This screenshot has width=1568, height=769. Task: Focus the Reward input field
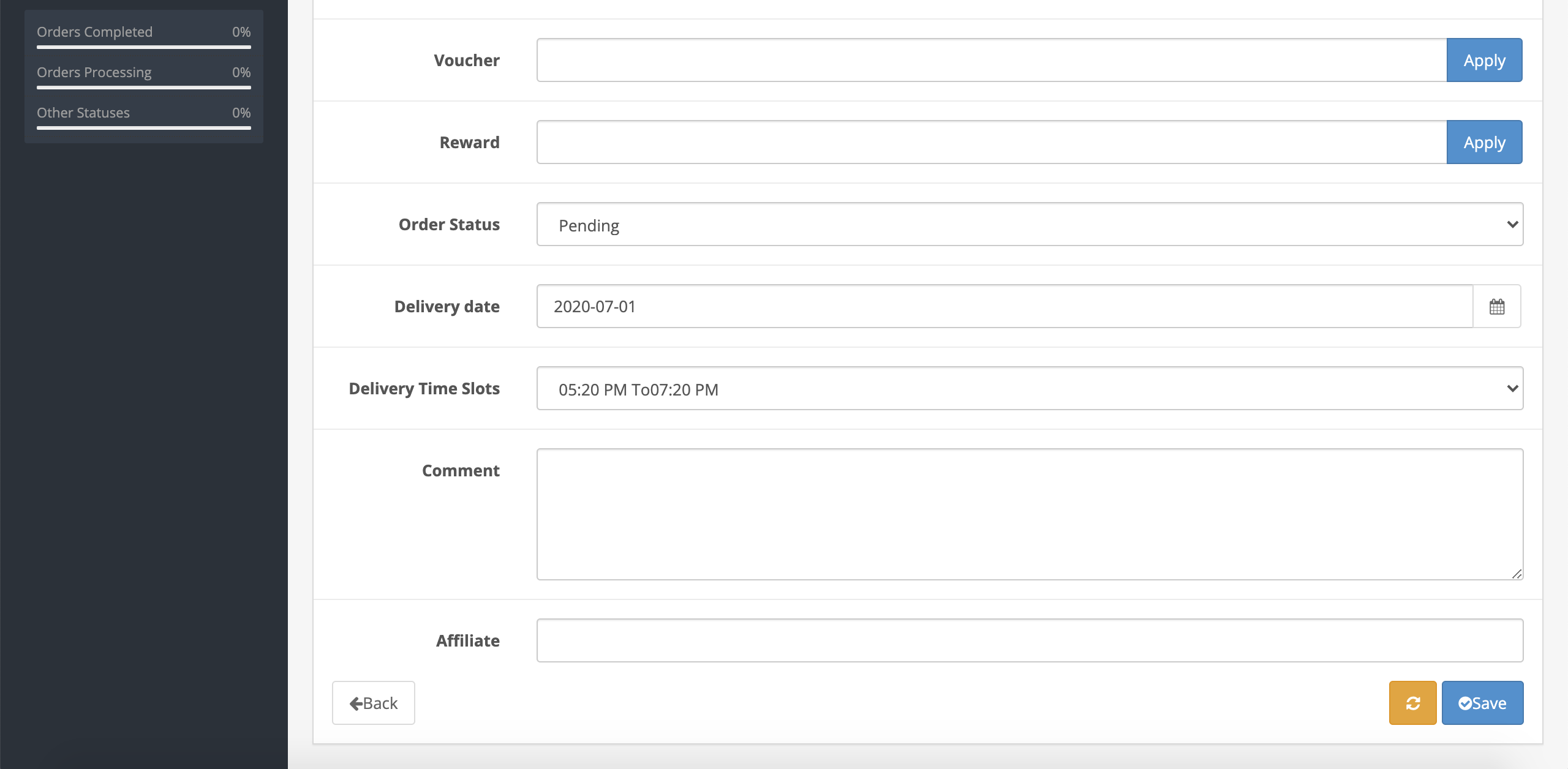pyautogui.click(x=992, y=142)
